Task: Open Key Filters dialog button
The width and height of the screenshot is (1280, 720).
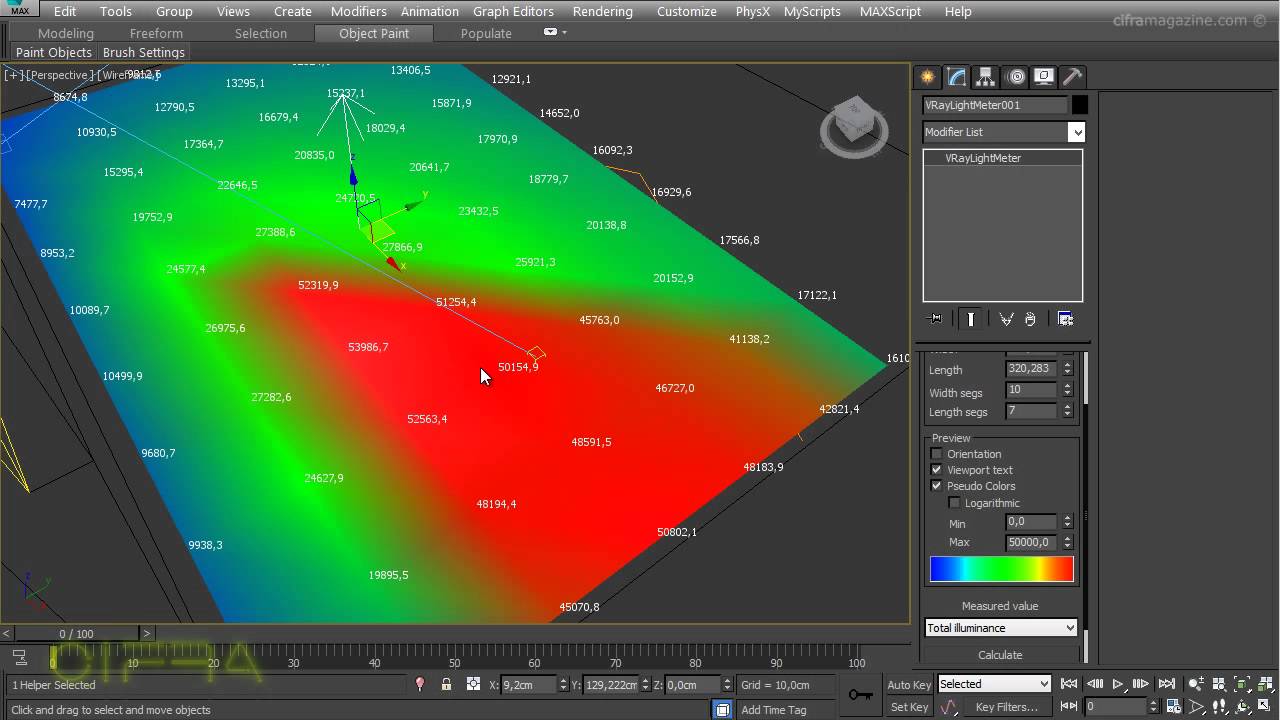Action: tap(1007, 707)
